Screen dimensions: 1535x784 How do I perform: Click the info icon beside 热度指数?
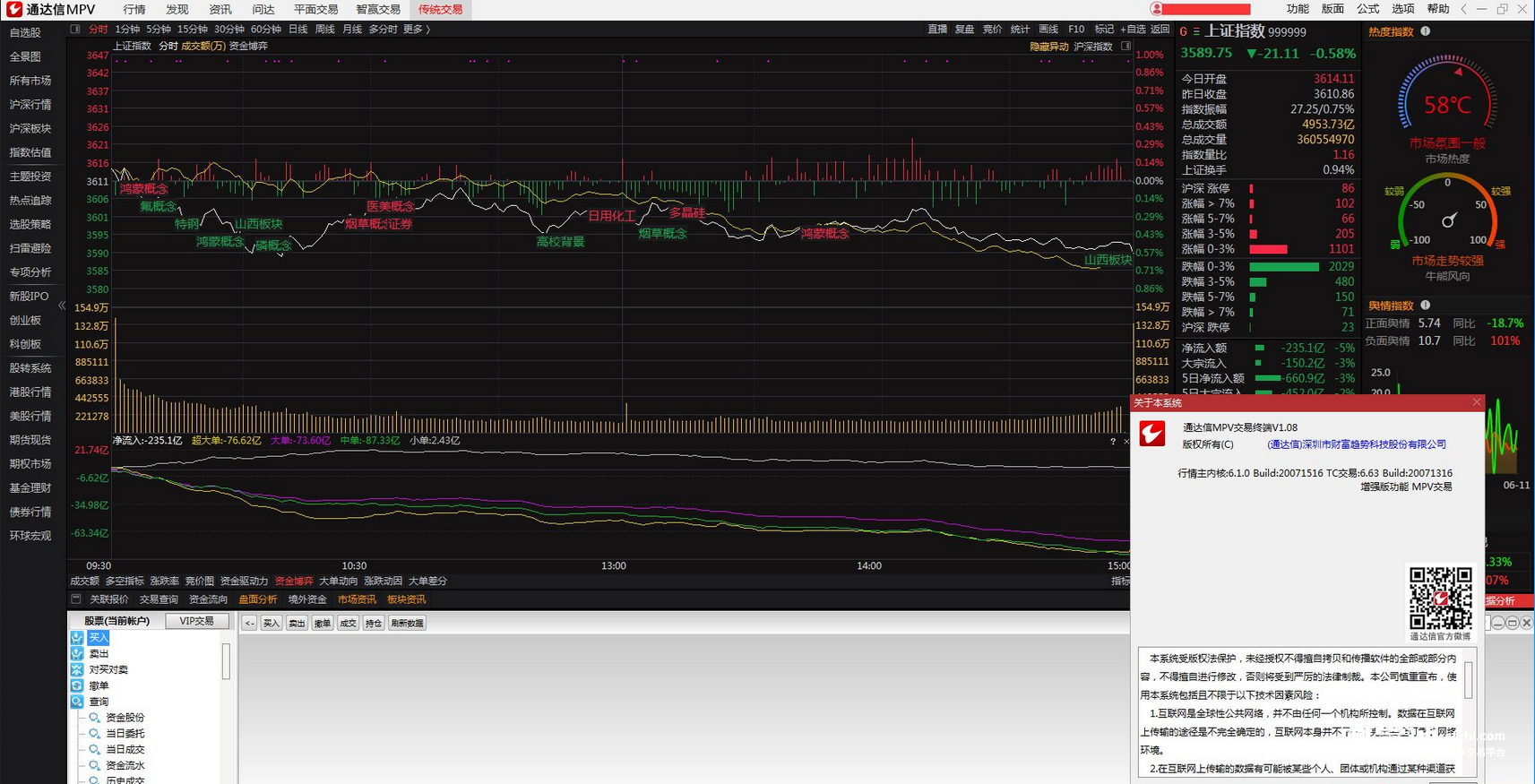[x=1426, y=31]
